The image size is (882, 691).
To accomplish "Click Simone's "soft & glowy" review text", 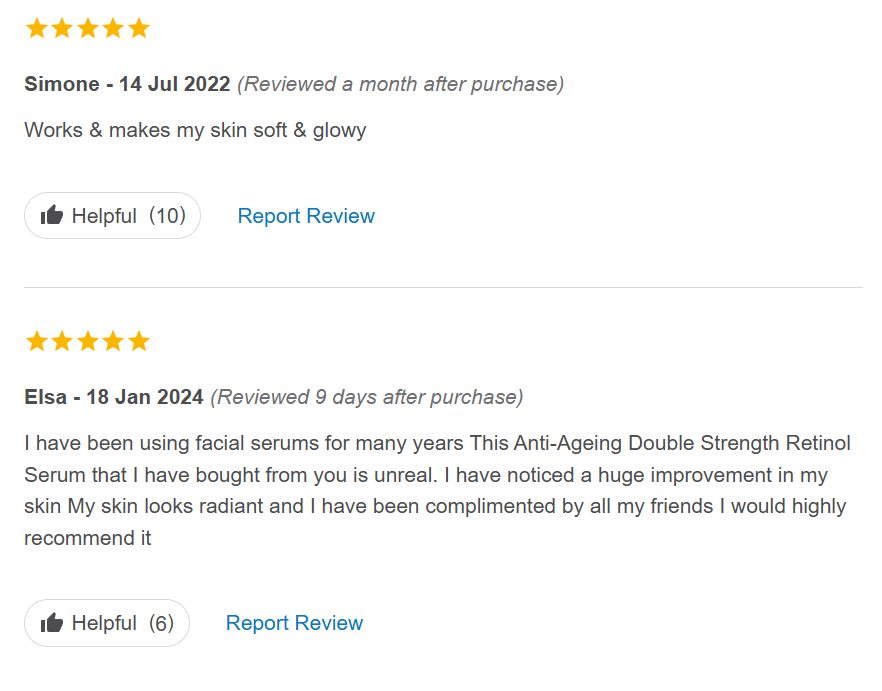I will click(x=195, y=130).
